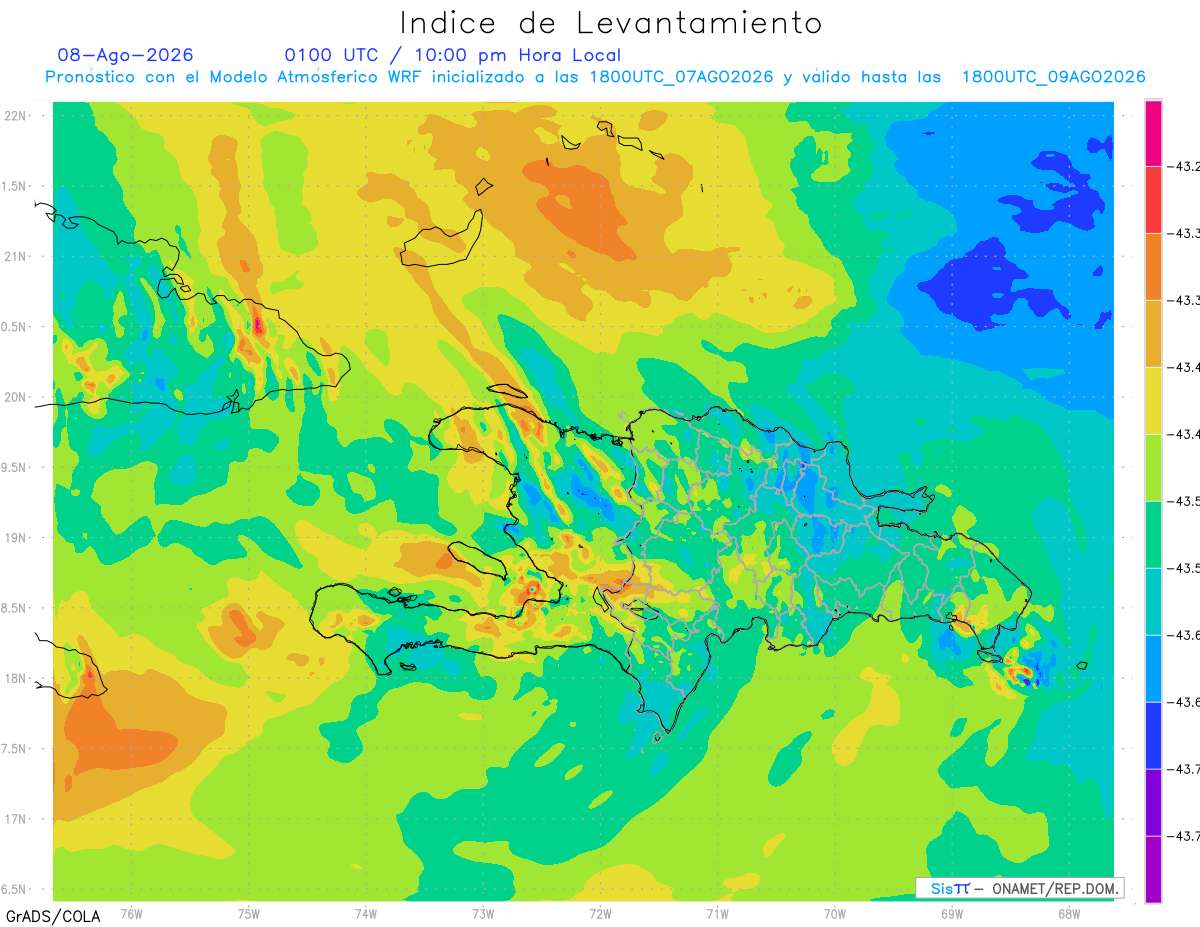Click the '17N' latitude label
The image size is (1200, 927).
pos(15,819)
